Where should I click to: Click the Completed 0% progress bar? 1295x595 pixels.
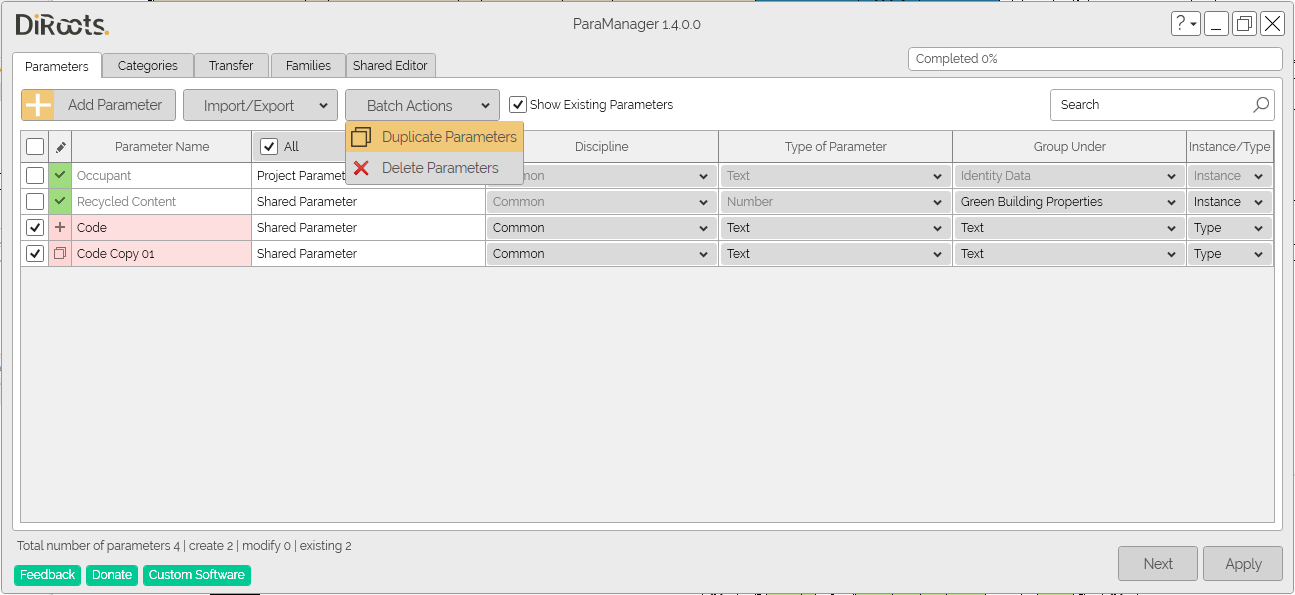pos(1094,58)
